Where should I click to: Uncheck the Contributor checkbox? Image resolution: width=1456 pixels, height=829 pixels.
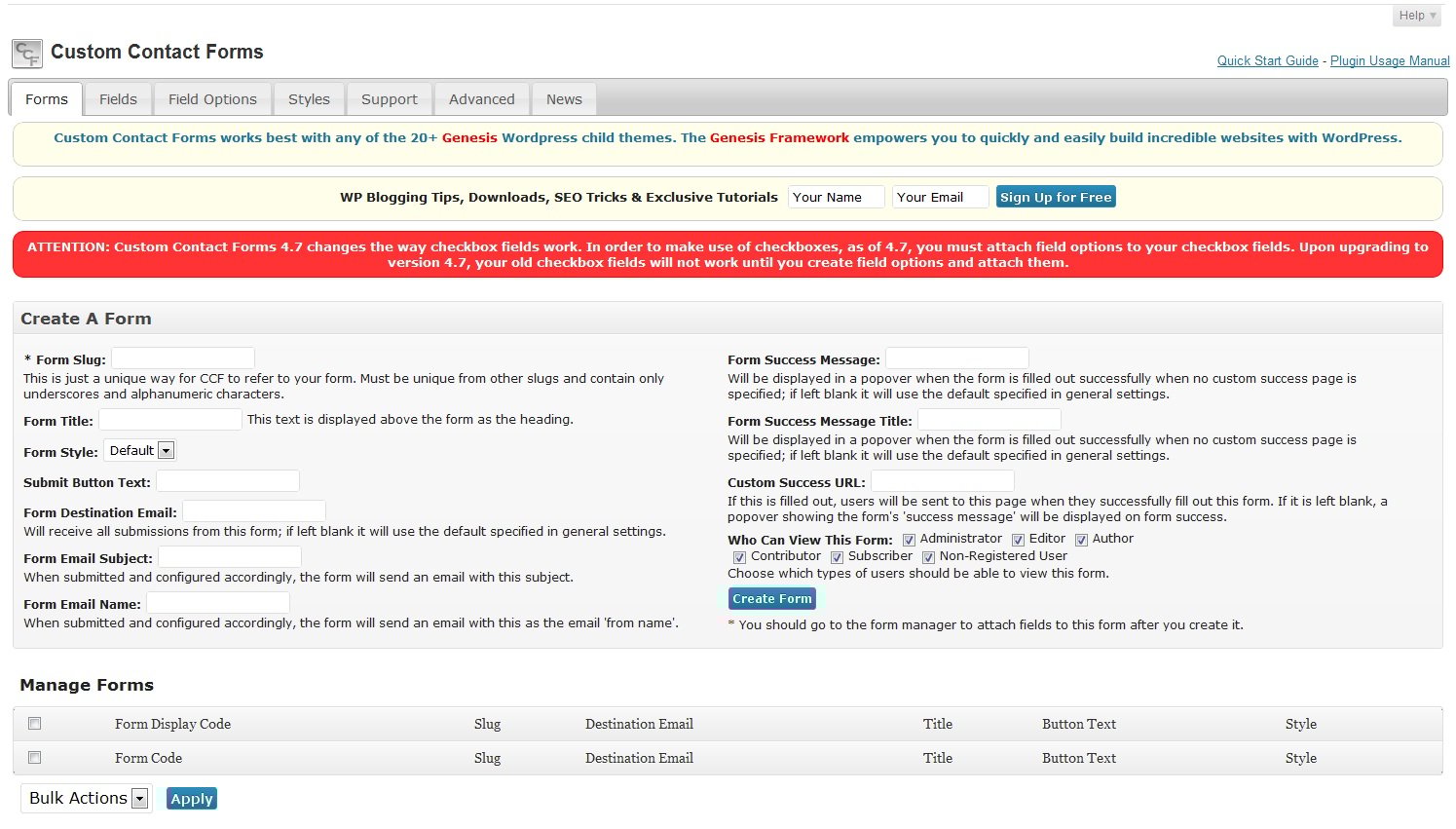click(739, 557)
